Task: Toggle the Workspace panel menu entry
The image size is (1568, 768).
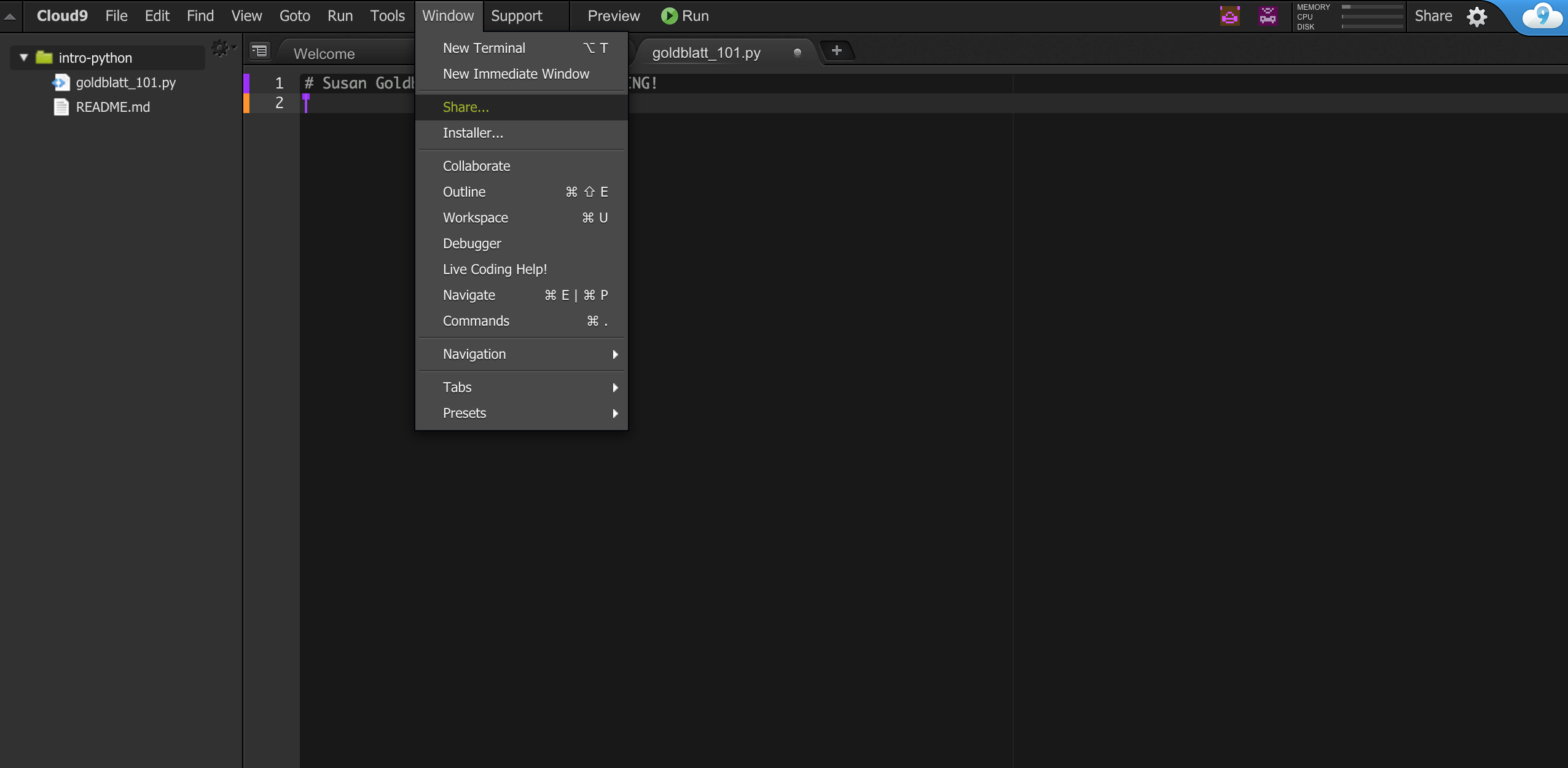Action: tap(475, 218)
